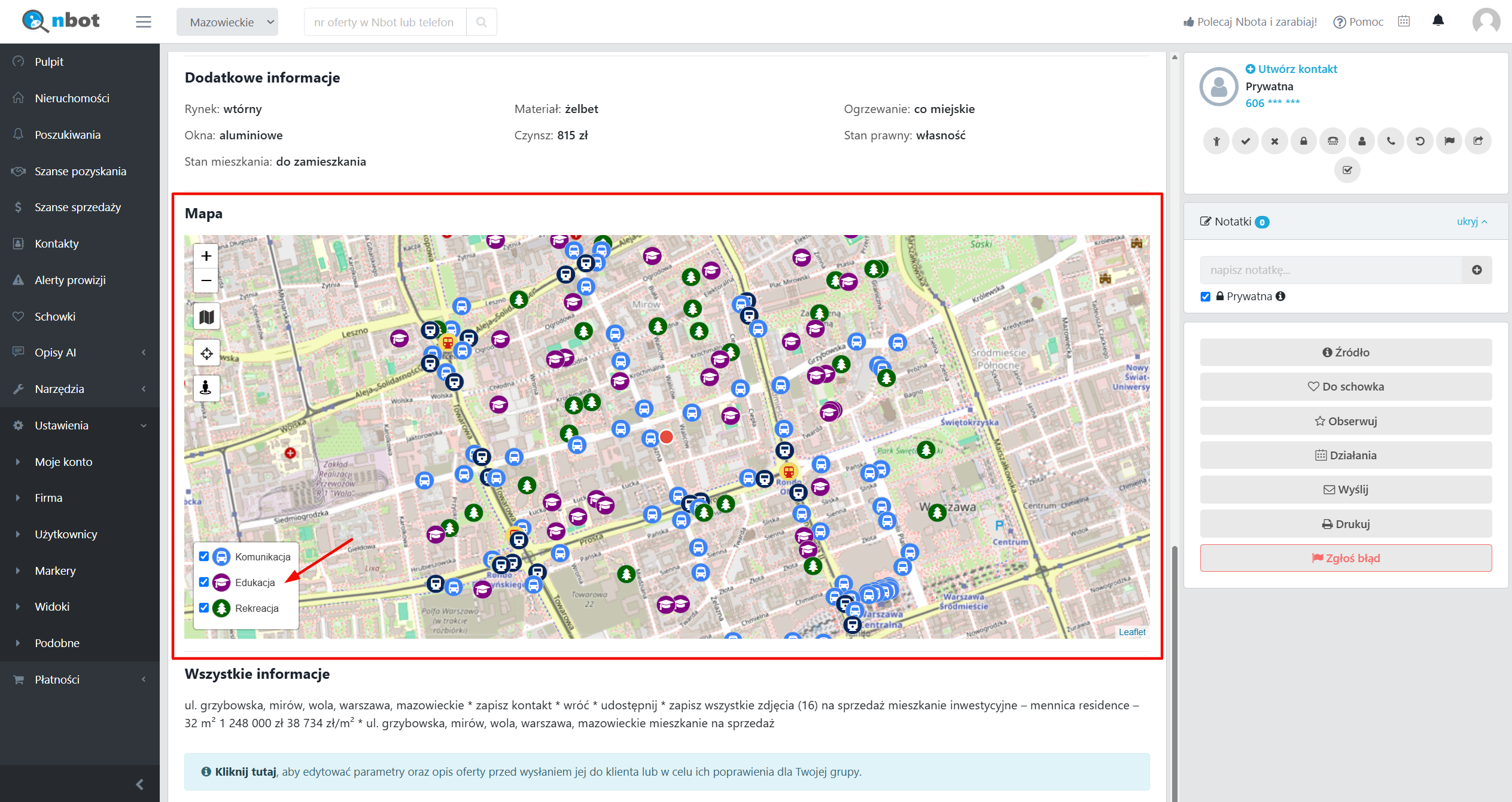This screenshot has height=802, width=1512.
Task: Open Moje konto settings item
Action: coord(80,462)
